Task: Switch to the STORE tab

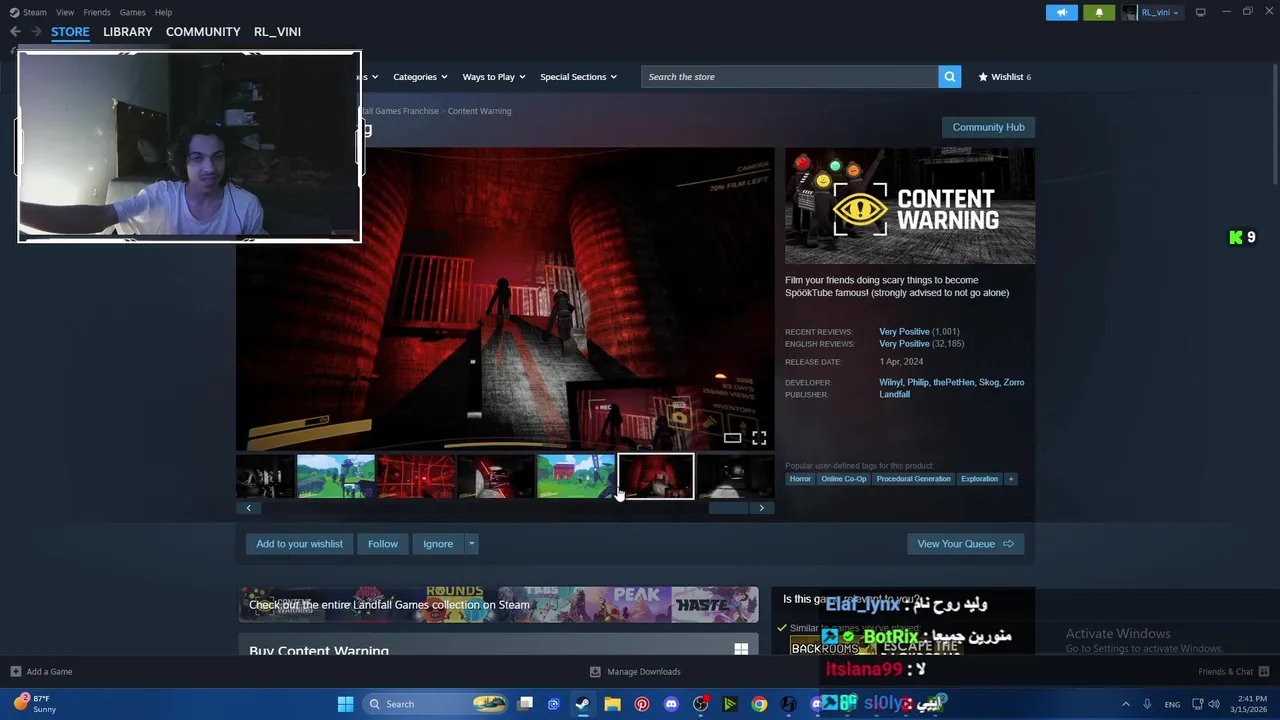Action: [70, 32]
